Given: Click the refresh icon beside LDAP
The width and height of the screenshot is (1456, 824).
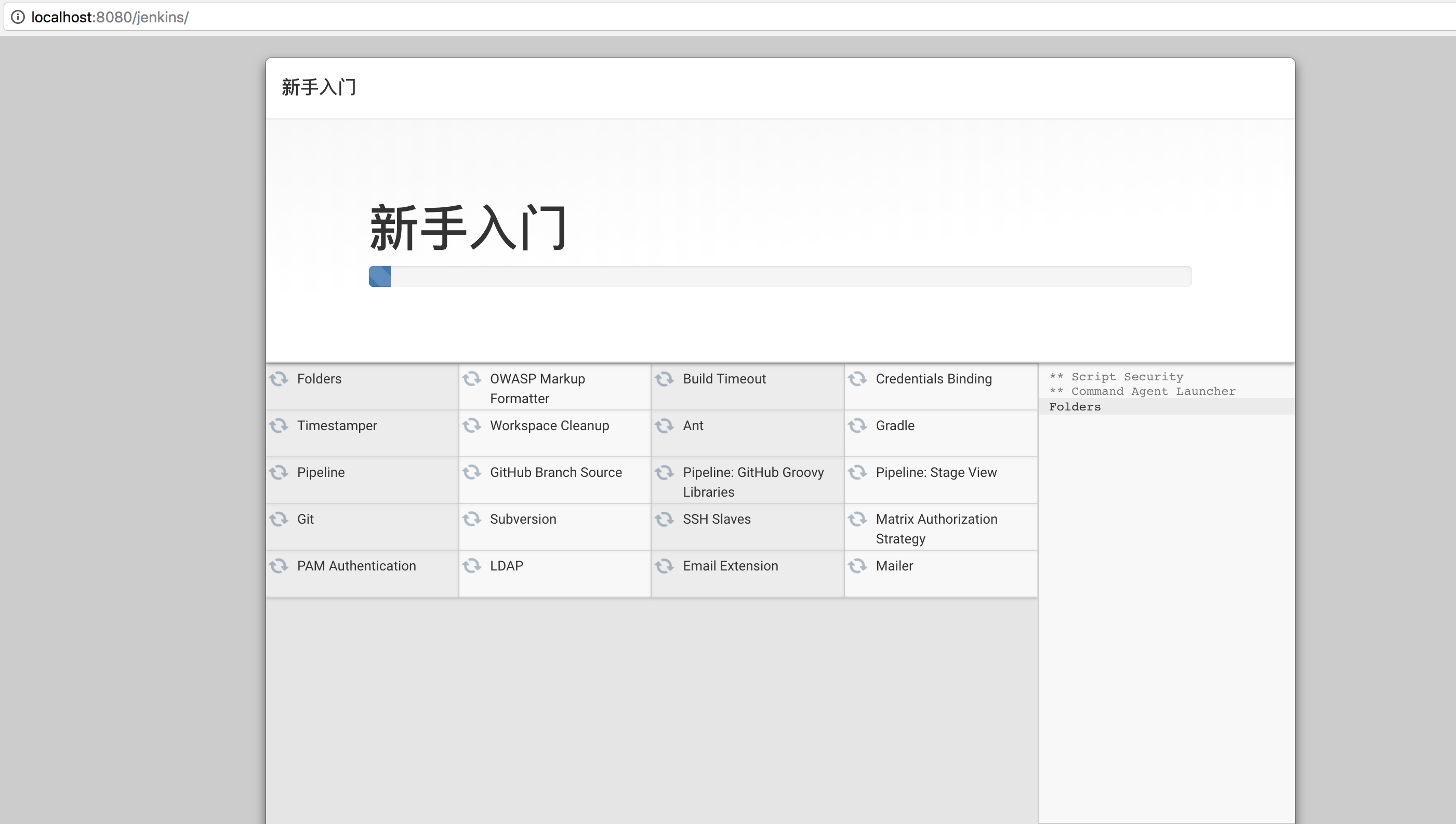Looking at the screenshot, I should click(471, 566).
